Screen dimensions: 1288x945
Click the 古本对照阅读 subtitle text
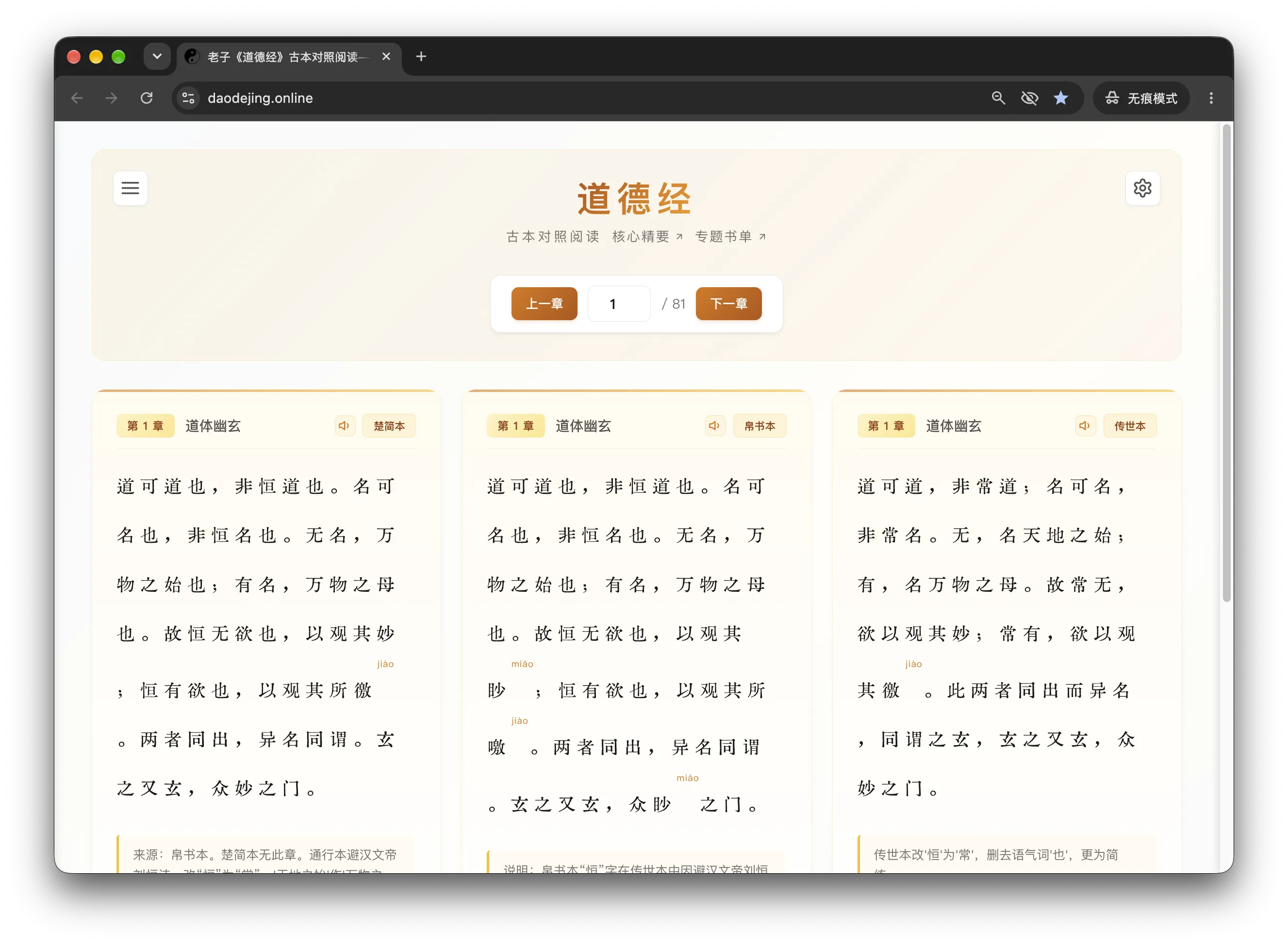coord(553,236)
